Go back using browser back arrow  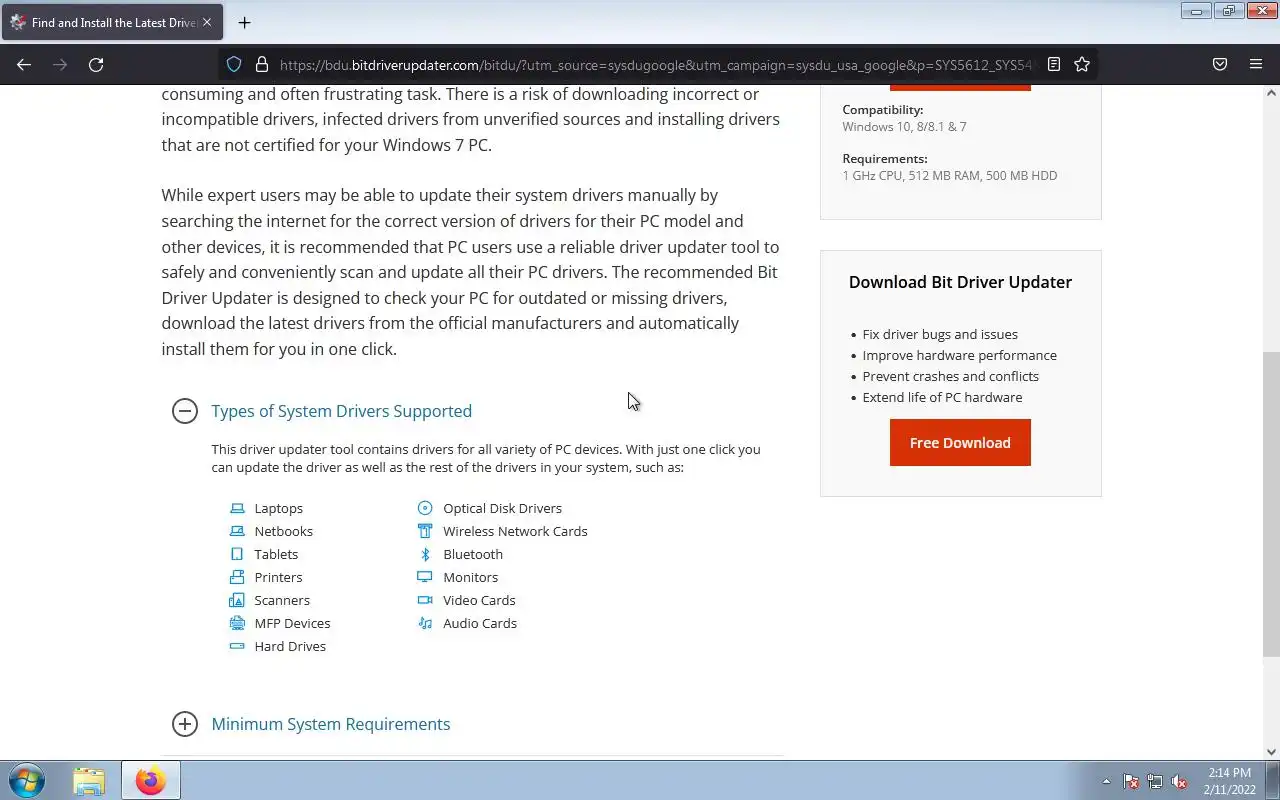click(x=24, y=64)
